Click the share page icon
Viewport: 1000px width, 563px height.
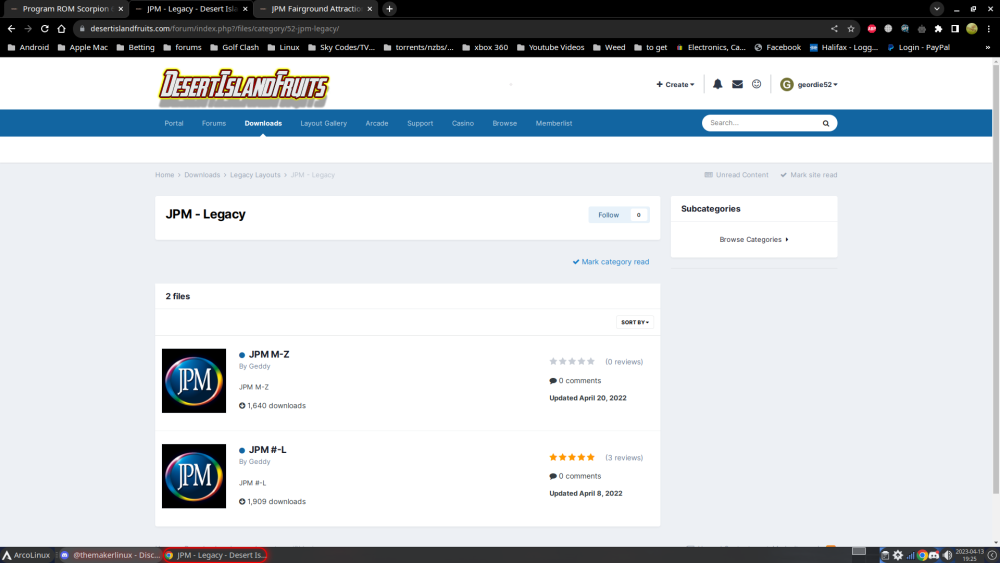(x=834, y=29)
